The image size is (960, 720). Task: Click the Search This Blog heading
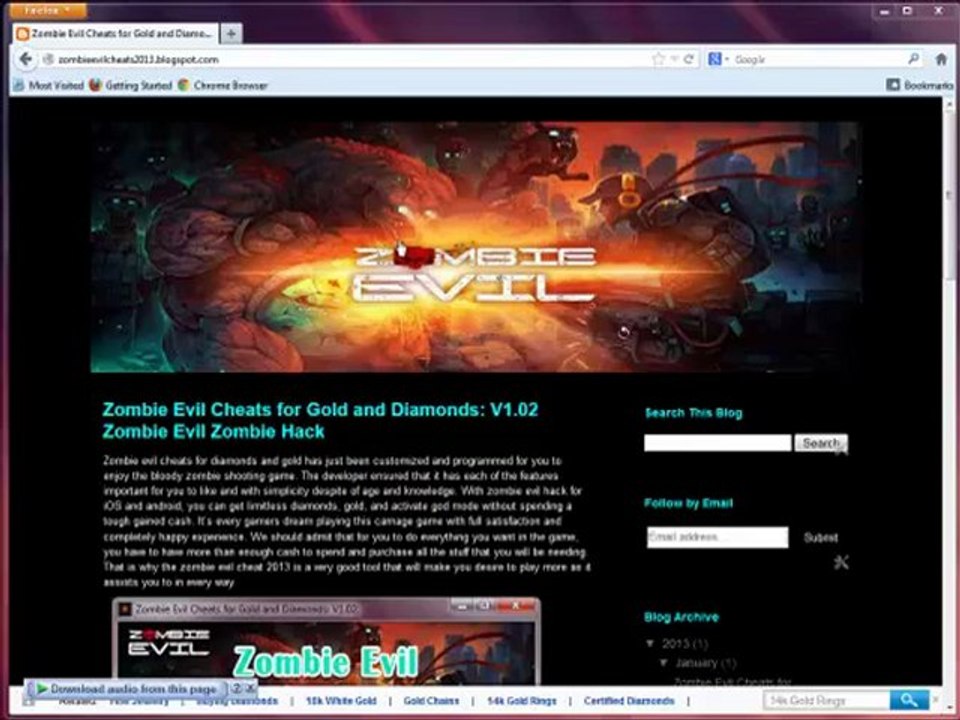(694, 413)
